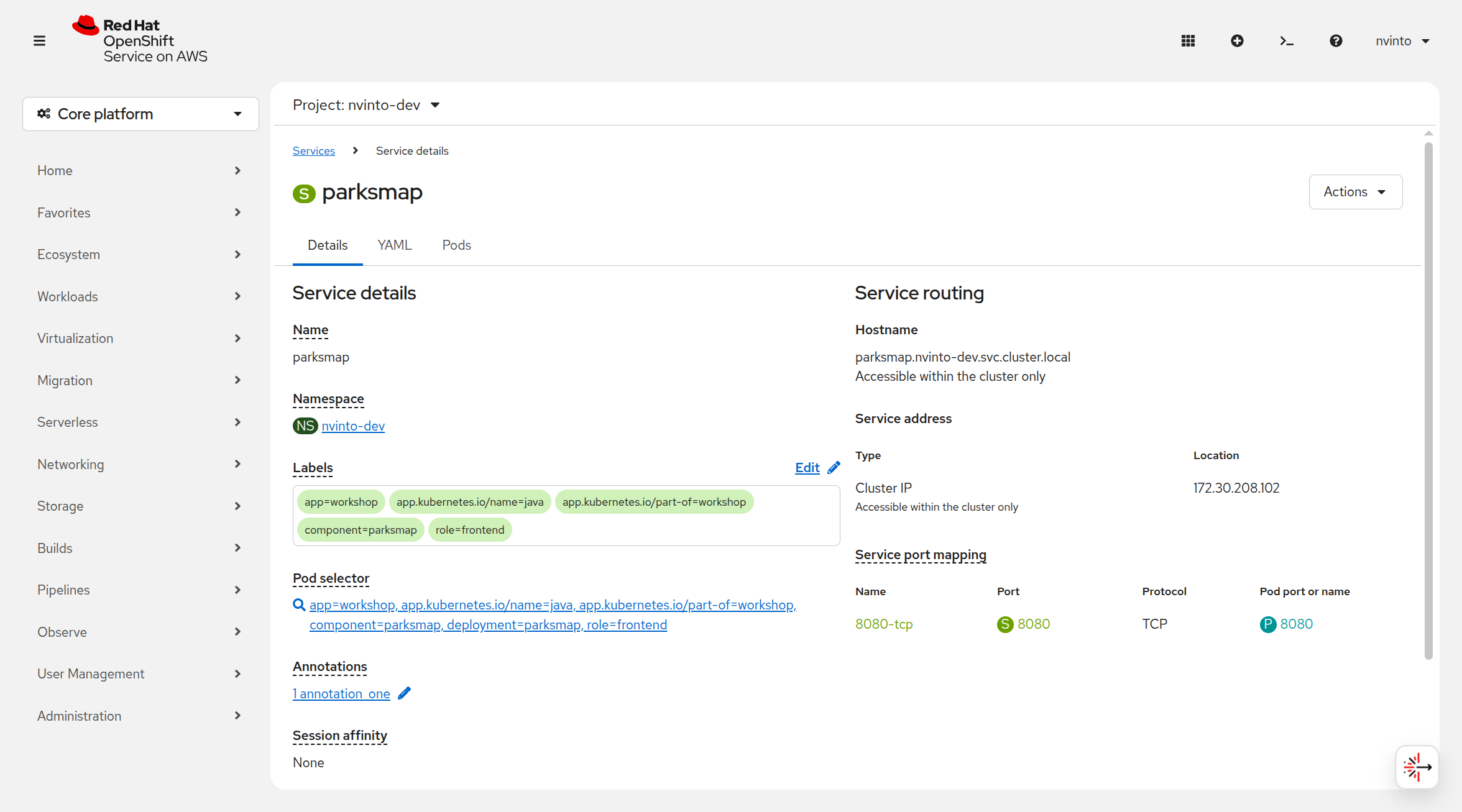Screen dimensions: 1462x812
Task: Click the Red Hat OpenShift logo
Action: [x=140, y=40]
